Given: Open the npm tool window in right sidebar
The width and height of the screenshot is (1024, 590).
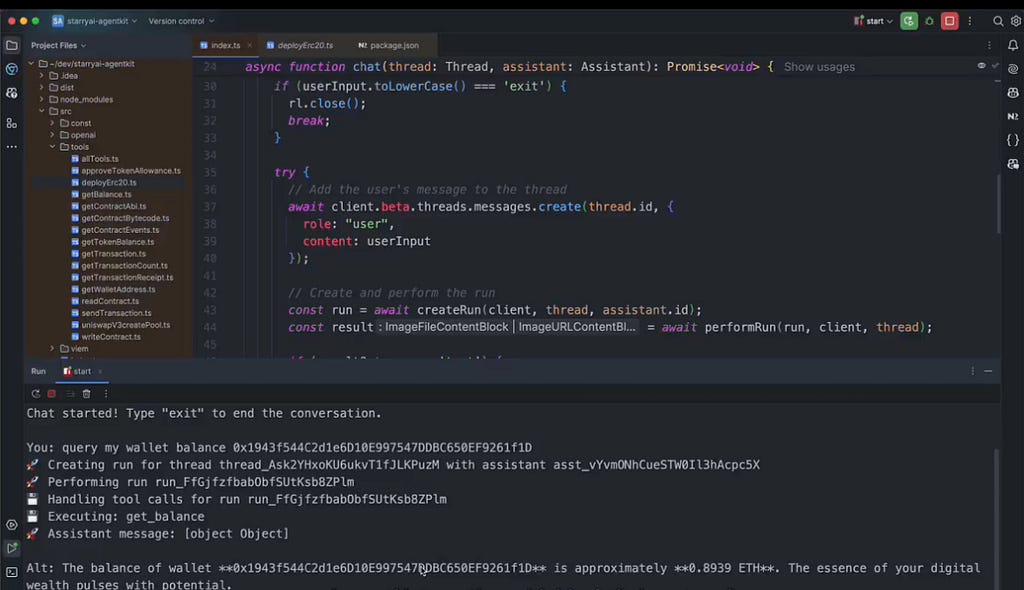Looking at the screenshot, I should tap(1013, 116).
